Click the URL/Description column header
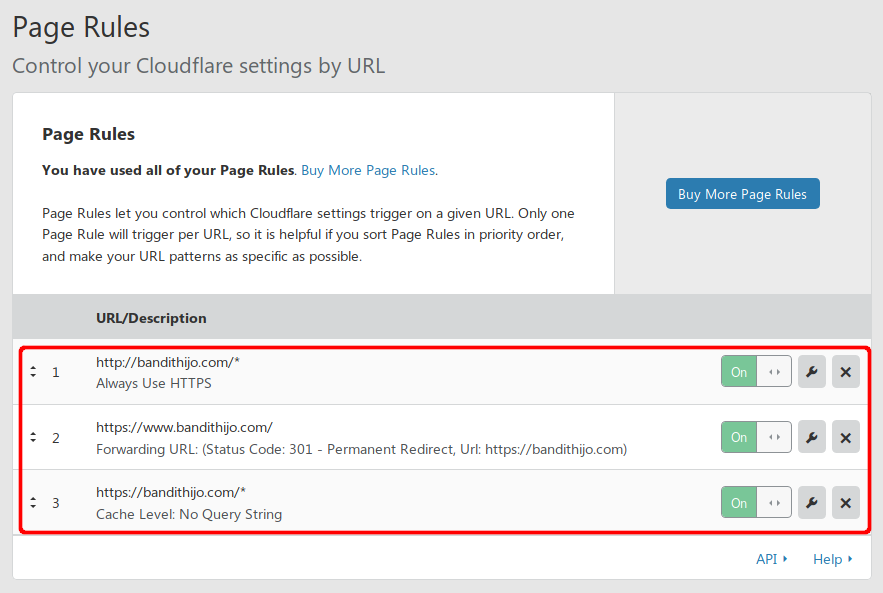 click(x=151, y=318)
